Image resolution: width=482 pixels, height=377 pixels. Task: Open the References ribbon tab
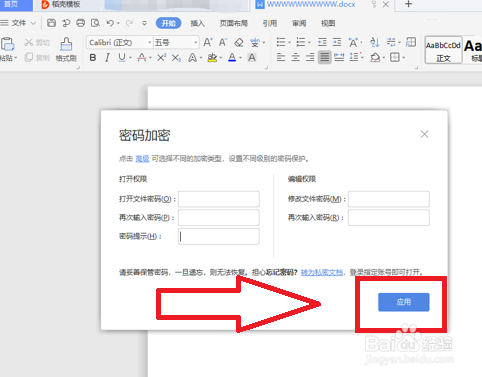coord(270,23)
